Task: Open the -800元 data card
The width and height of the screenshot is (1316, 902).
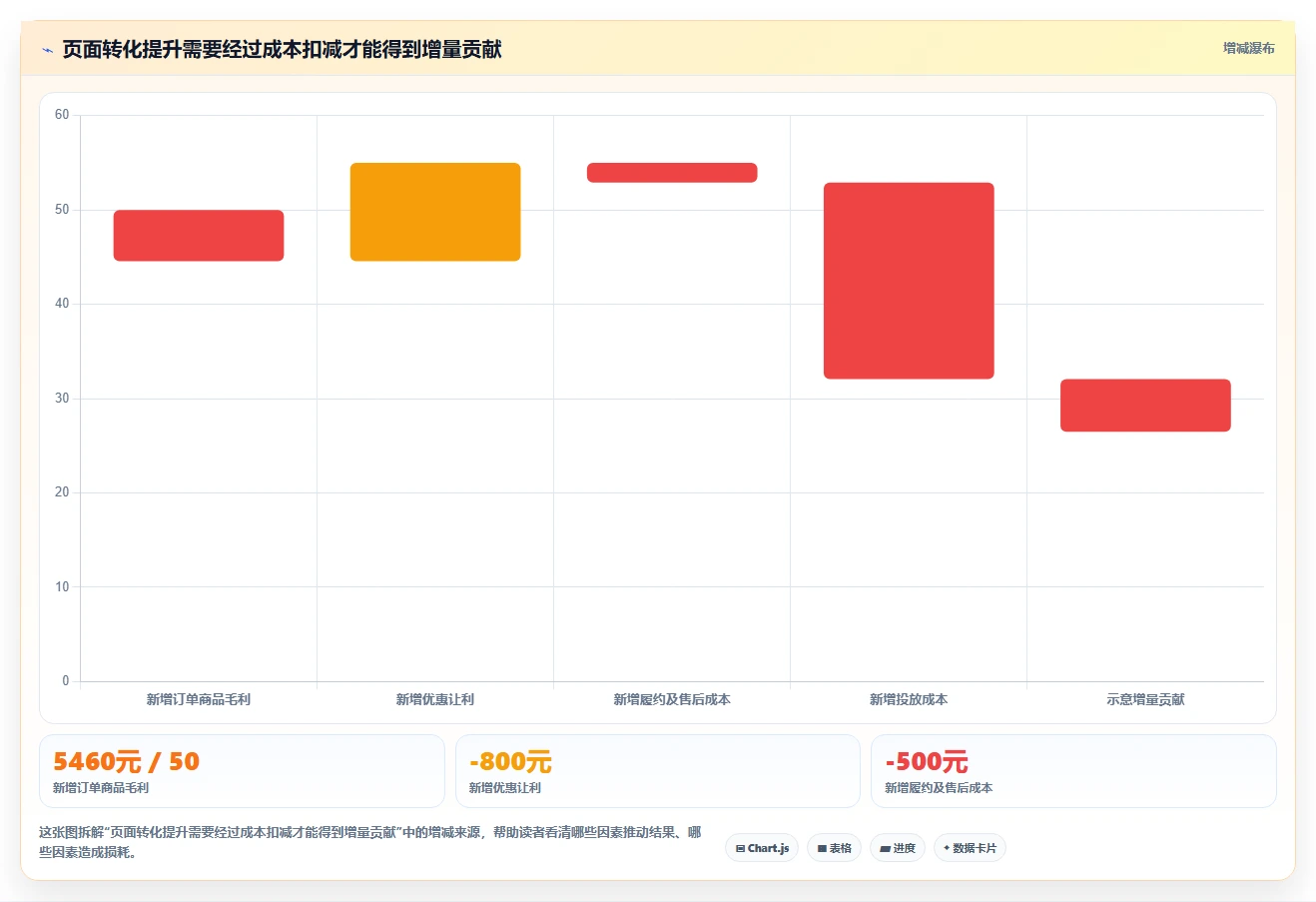Action: [658, 771]
